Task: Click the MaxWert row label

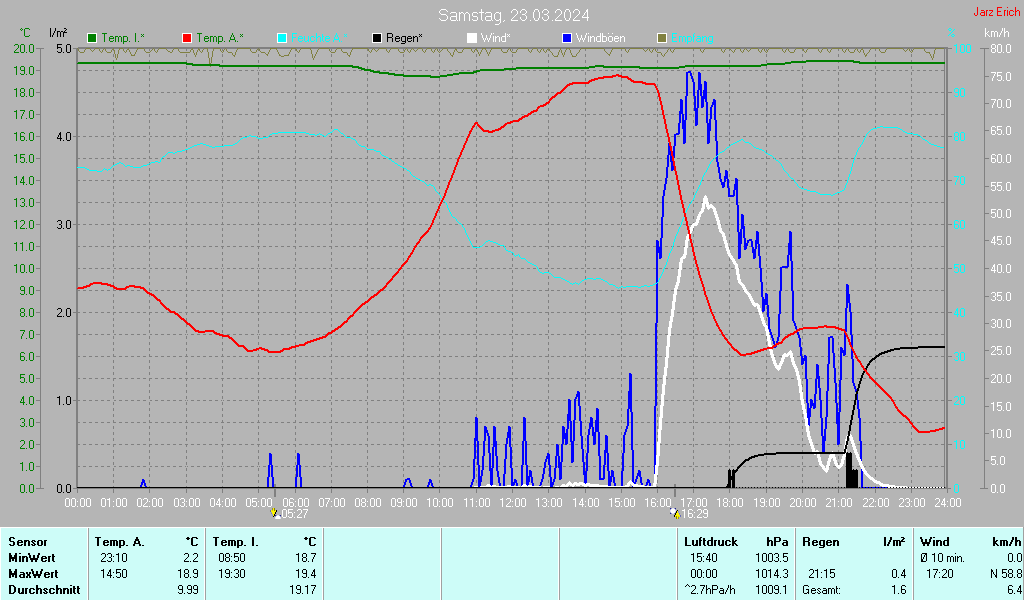Action: point(33,574)
